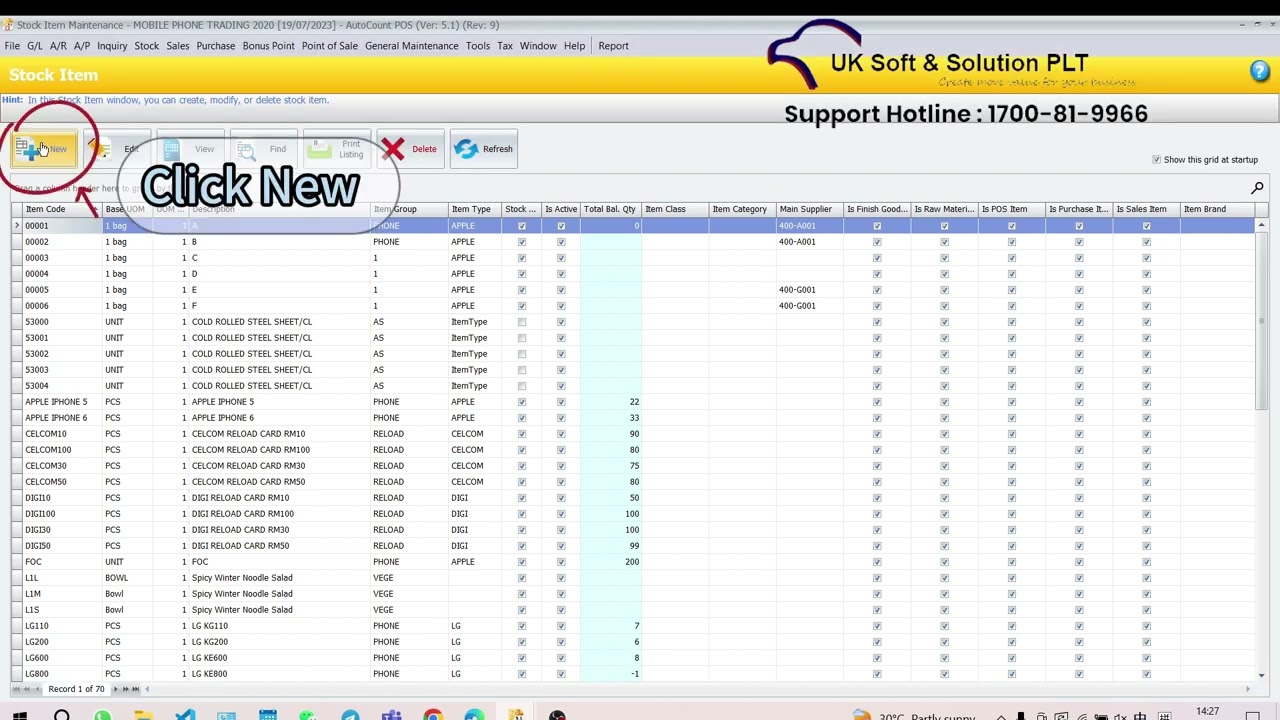1280x720 pixels.
Task: Click the New stock item toolbar button
Action: pos(43,149)
